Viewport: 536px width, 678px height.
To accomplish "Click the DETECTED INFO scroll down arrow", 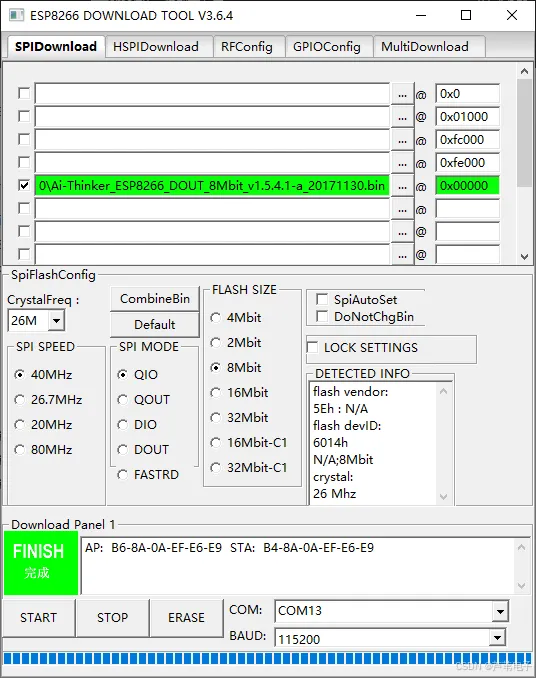I will click(443, 496).
